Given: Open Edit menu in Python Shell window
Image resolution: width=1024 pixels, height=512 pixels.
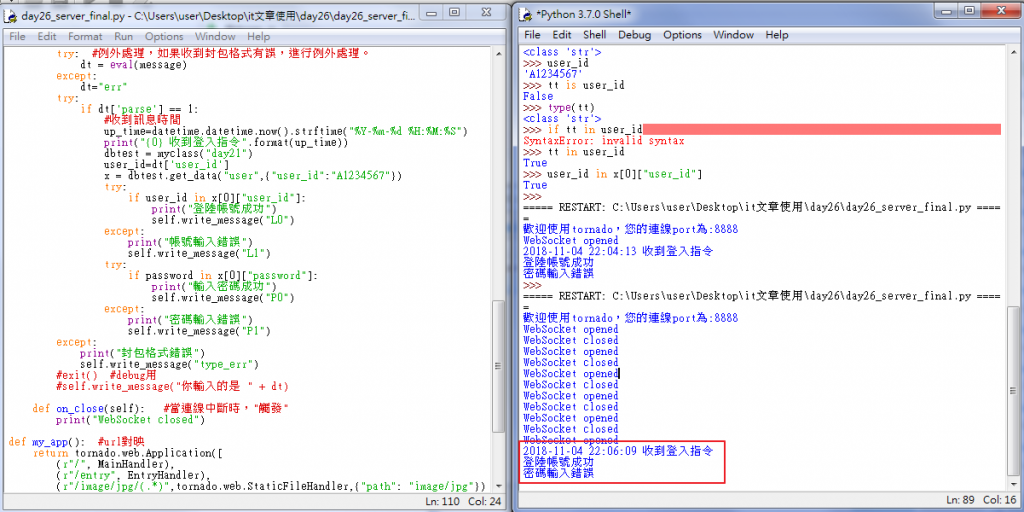Looking at the screenshot, I should point(562,35).
